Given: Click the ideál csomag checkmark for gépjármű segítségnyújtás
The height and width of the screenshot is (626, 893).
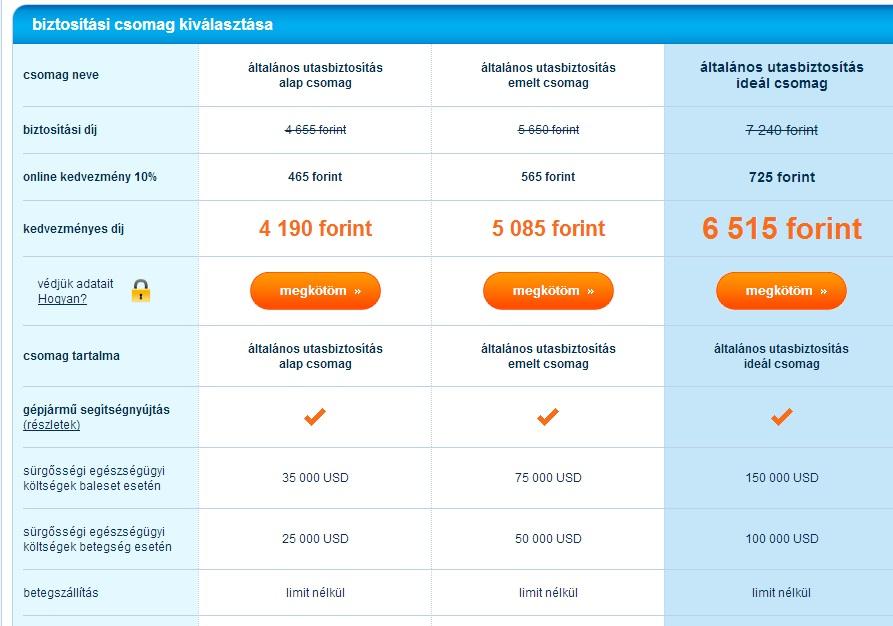Looking at the screenshot, I should tap(781, 416).
